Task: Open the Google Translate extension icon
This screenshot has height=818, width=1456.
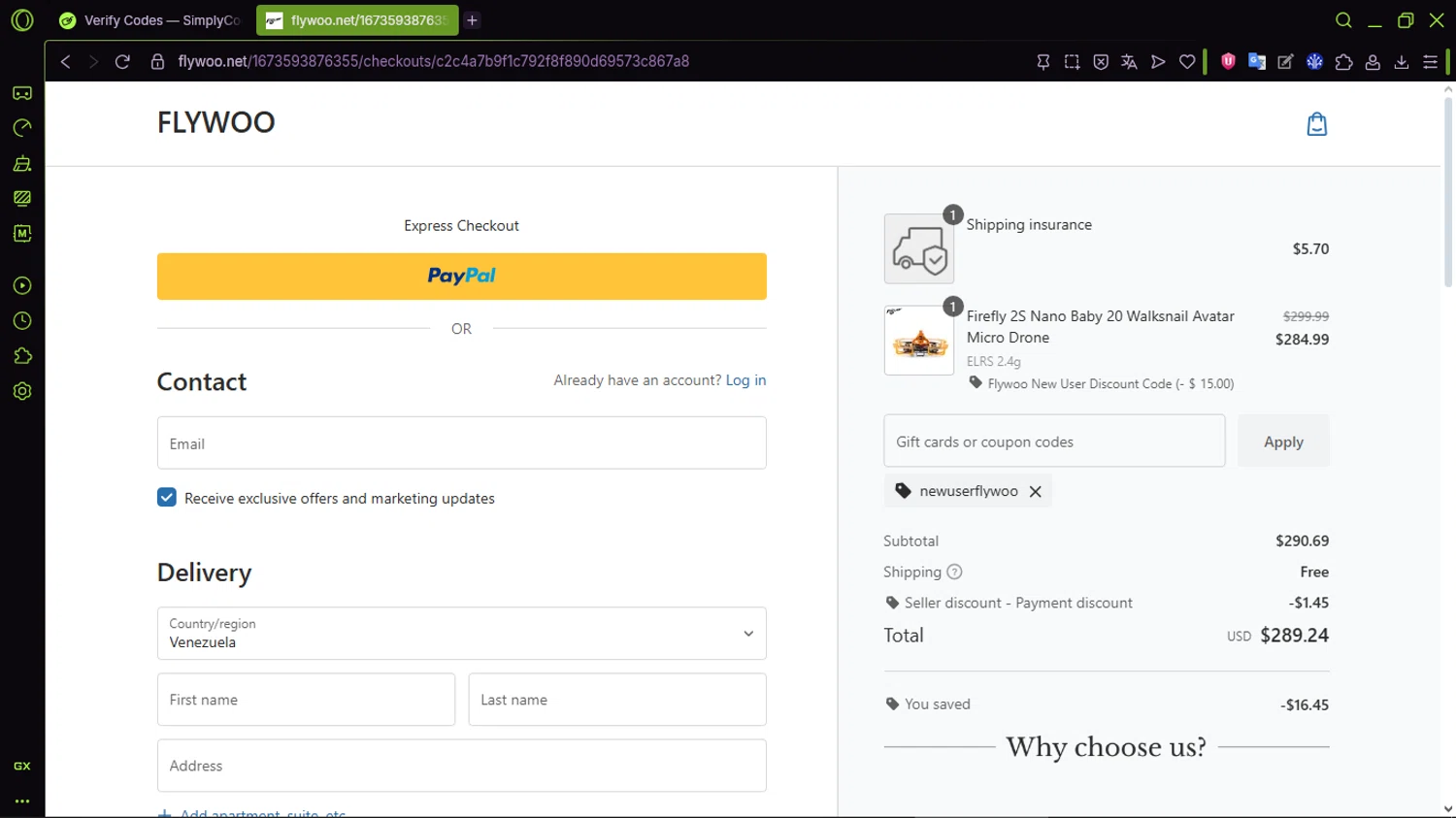Action: 1257,61
